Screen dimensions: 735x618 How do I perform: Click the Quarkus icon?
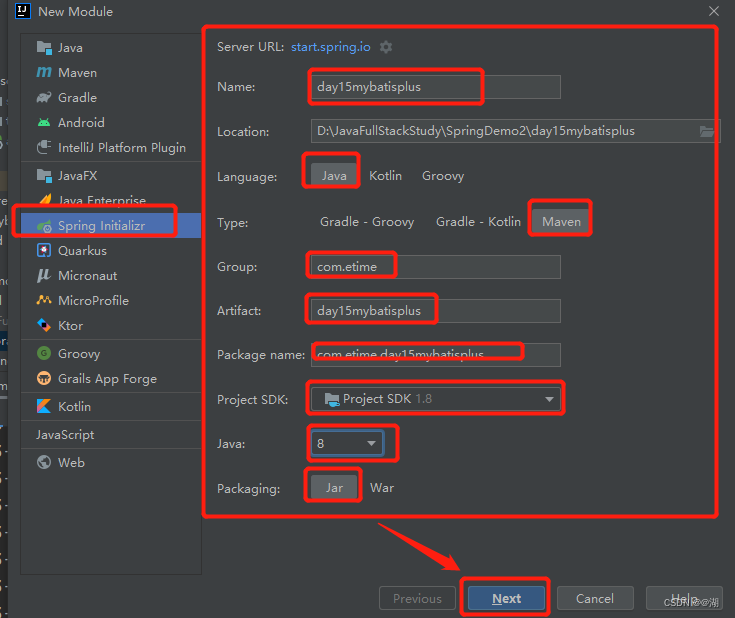tap(44, 250)
